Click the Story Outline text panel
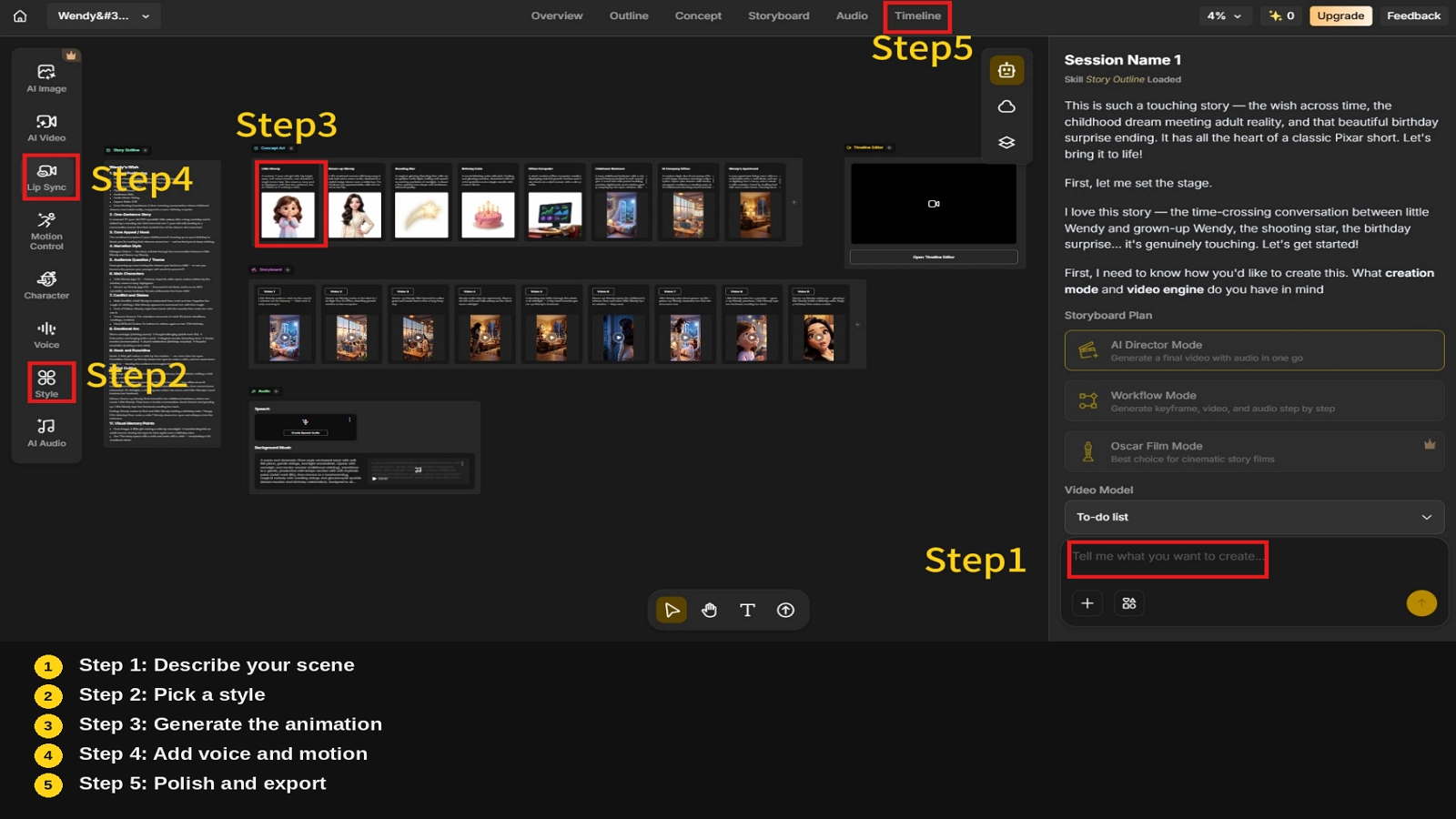This screenshot has width=1456, height=819. pos(162,303)
